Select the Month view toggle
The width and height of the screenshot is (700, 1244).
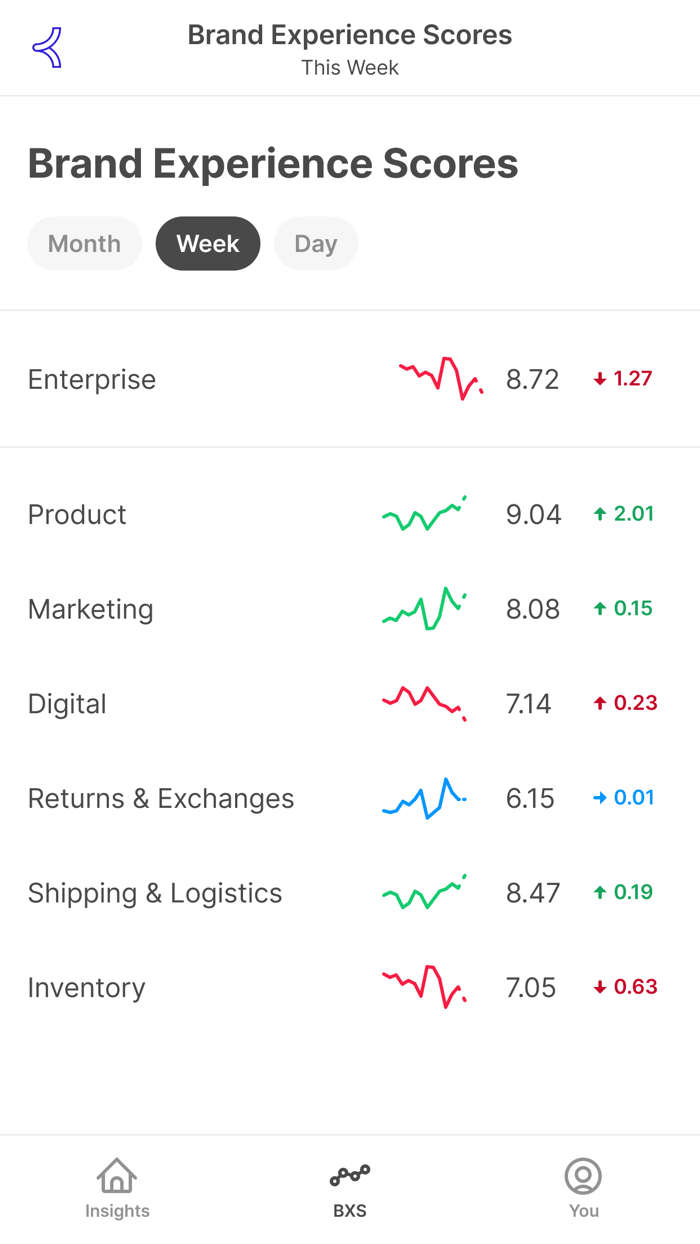(84, 243)
